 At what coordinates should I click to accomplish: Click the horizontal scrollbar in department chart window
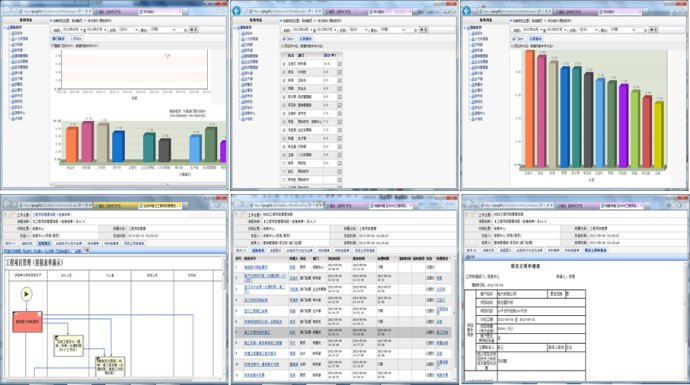point(139,185)
